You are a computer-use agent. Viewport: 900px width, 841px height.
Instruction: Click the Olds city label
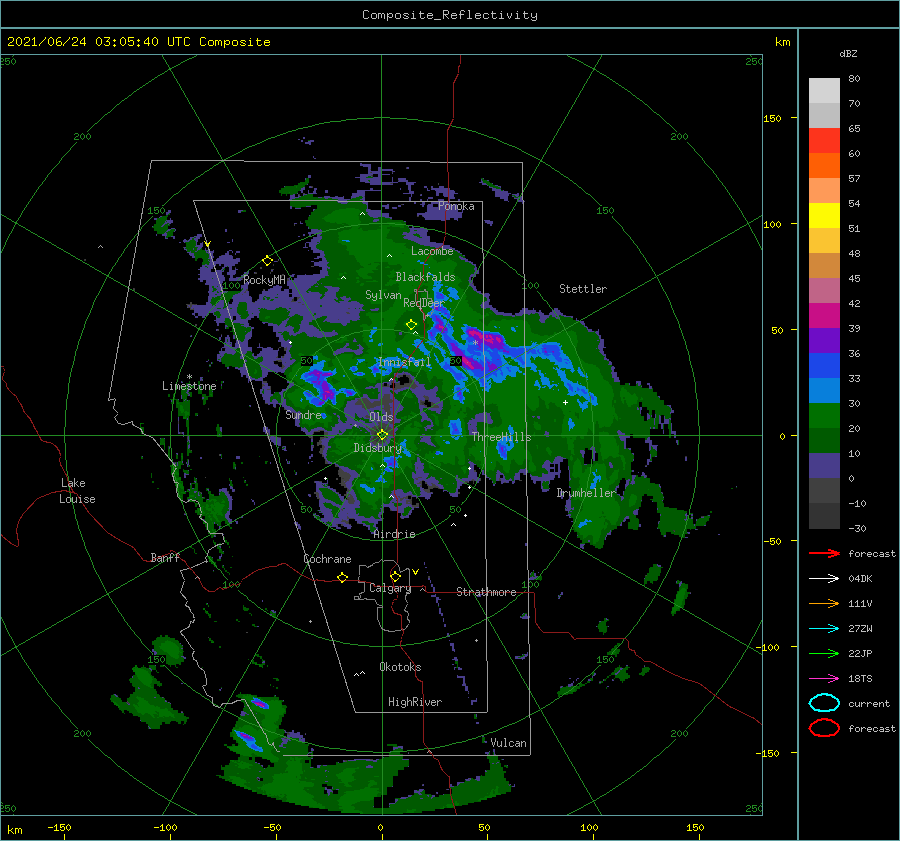[381, 417]
